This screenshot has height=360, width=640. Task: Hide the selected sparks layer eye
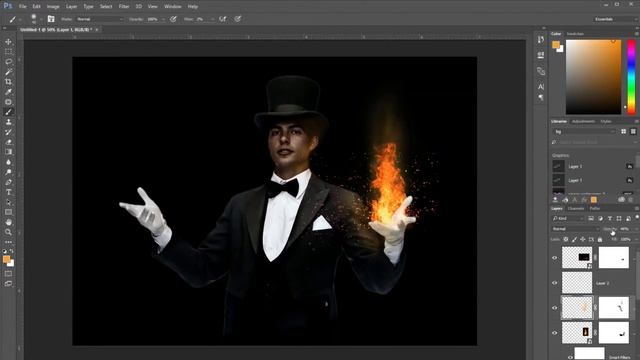[x=555, y=308]
